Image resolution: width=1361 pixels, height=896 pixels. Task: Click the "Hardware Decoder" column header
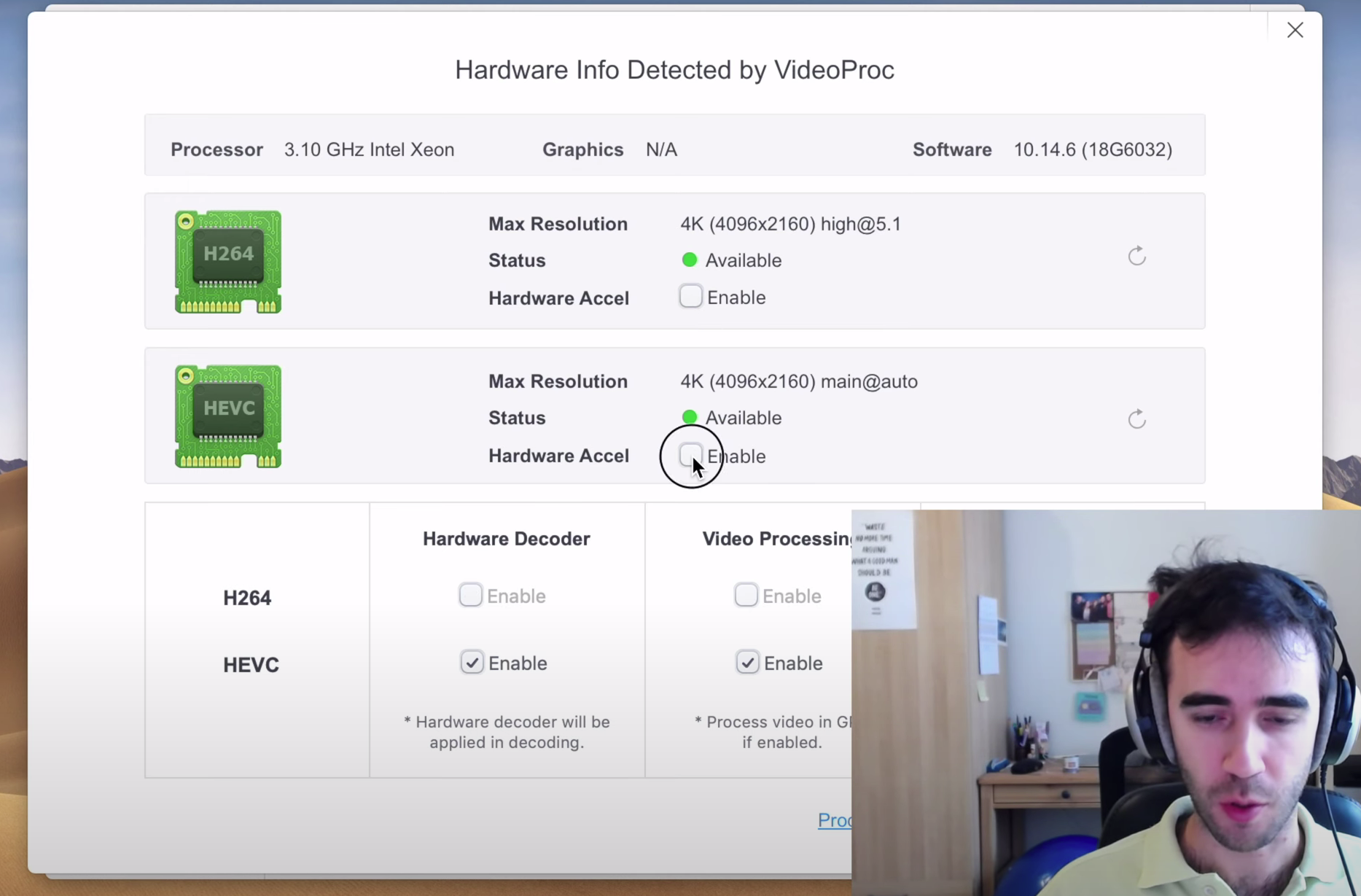[507, 539]
